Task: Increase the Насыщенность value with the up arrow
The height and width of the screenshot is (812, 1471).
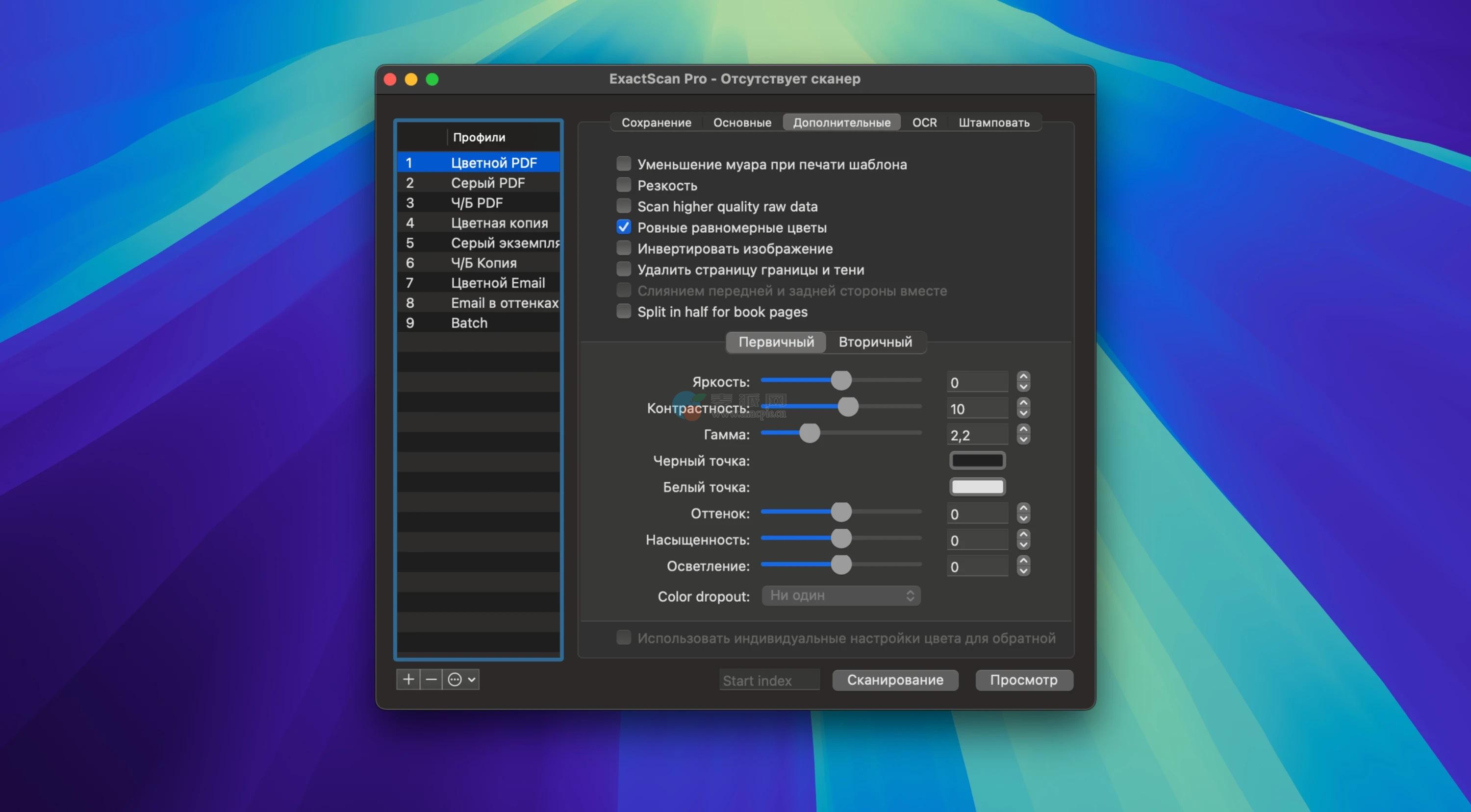Action: [x=1023, y=535]
